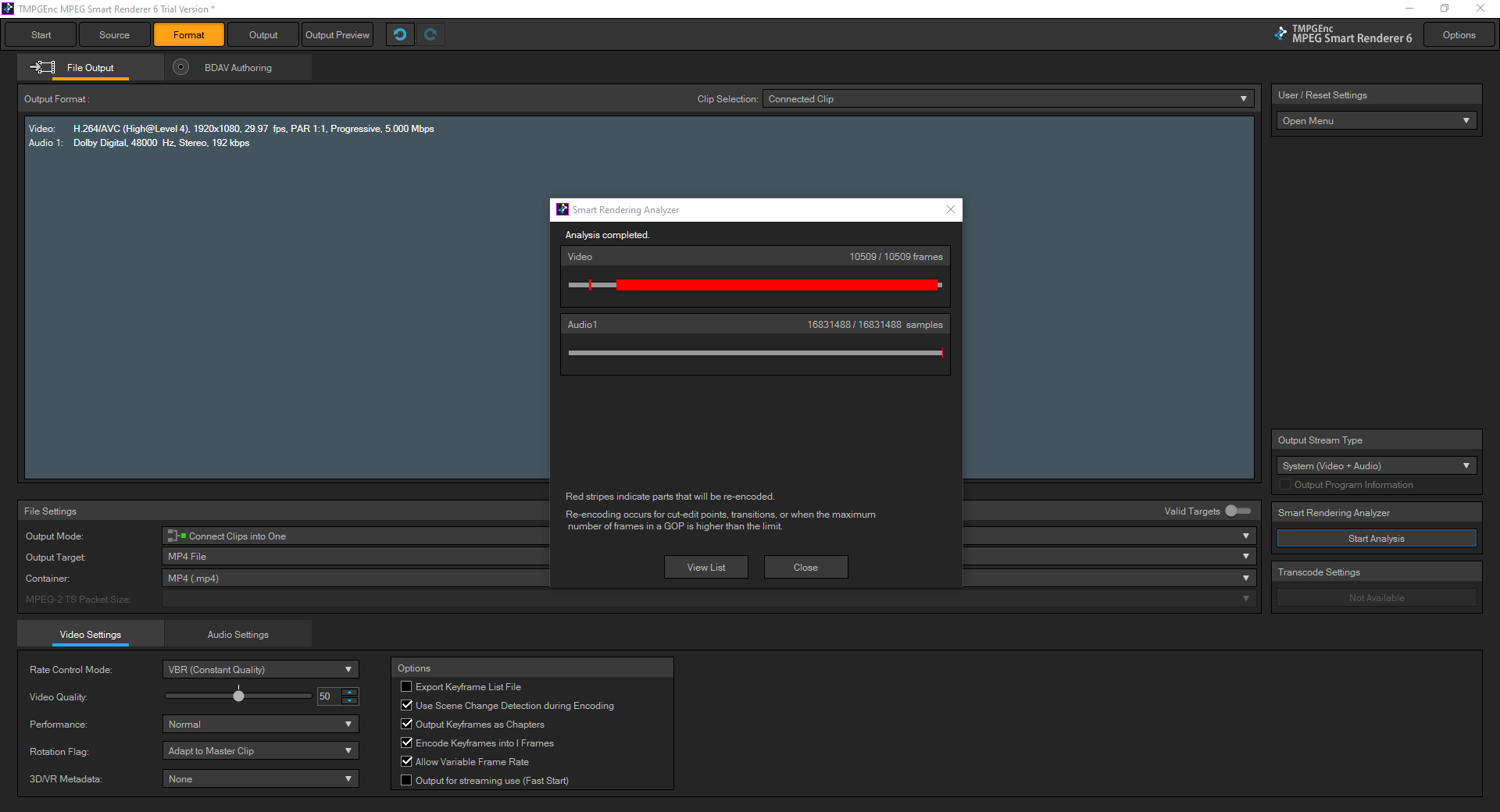Switch to the Audio Settings tab

(237, 634)
